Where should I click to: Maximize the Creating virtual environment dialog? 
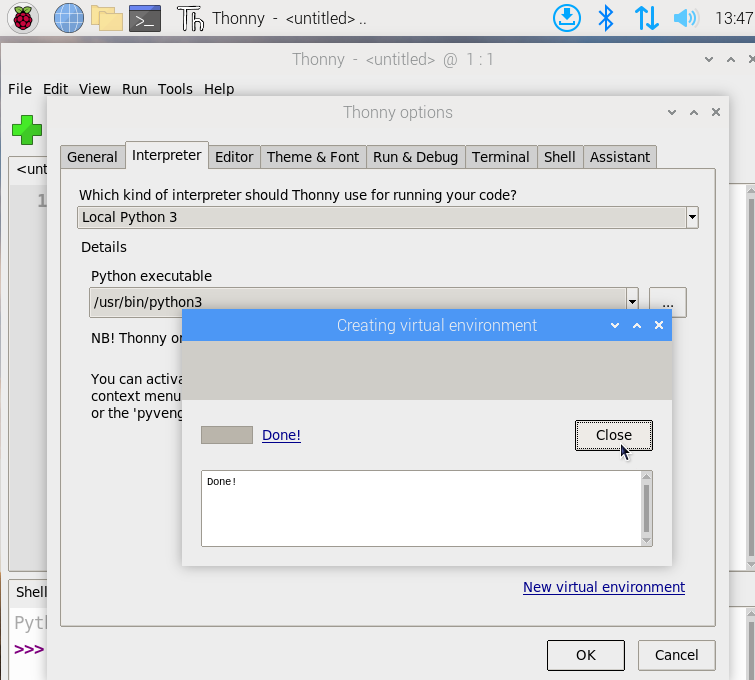tap(637, 326)
